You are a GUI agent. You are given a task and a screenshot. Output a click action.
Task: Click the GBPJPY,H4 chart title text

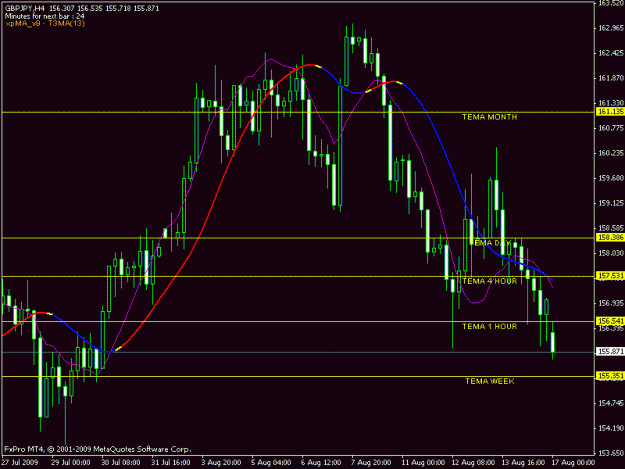25,8
